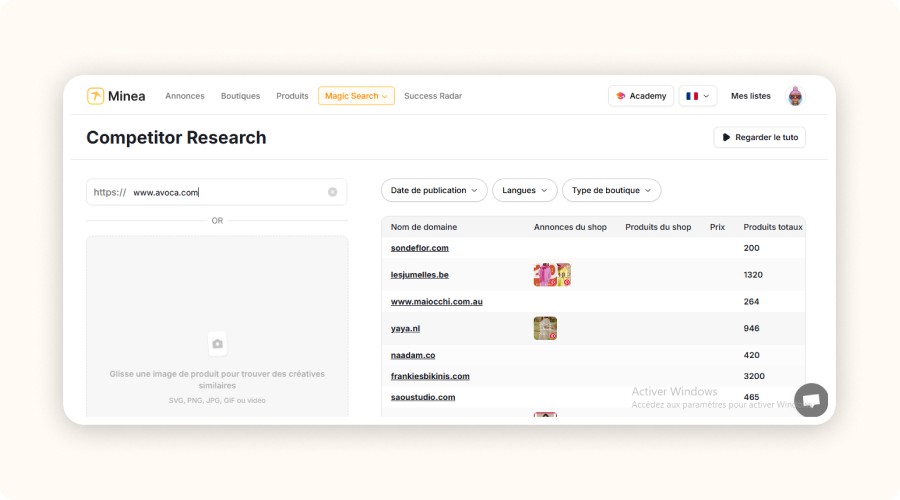Image resolution: width=900 pixels, height=500 pixels.
Task: Click the Prix column header
Action: [717, 227]
